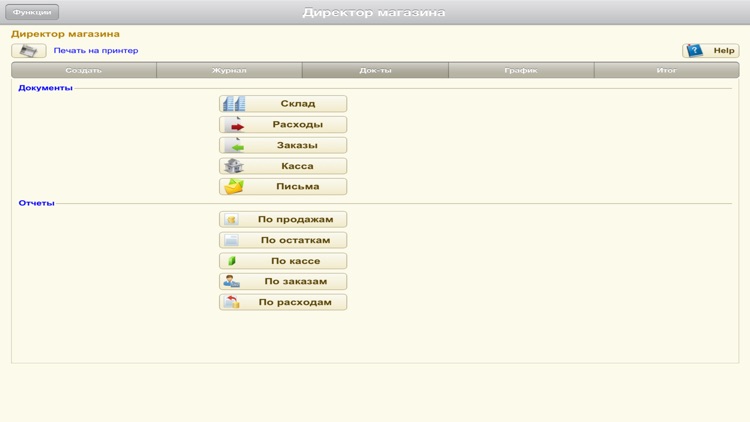Open the По расходам report label
Image resolution: width=750 pixels, height=422 pixels.
(295, 302)
